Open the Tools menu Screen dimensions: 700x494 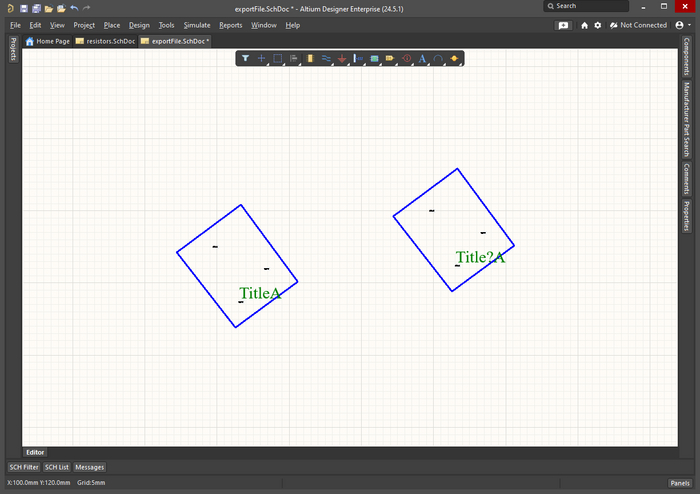pyautogui.click(x=167, y=25)
